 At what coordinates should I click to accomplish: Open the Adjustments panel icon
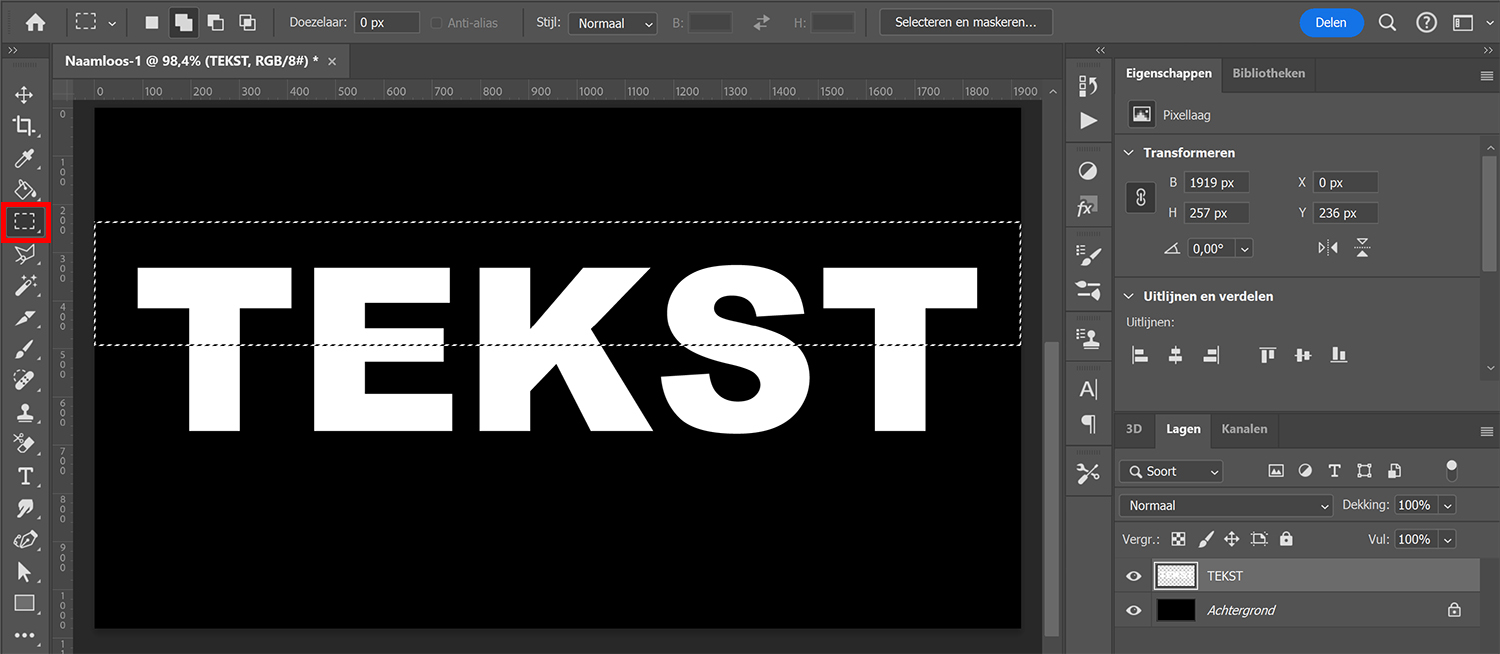(x=1088, y=171)
